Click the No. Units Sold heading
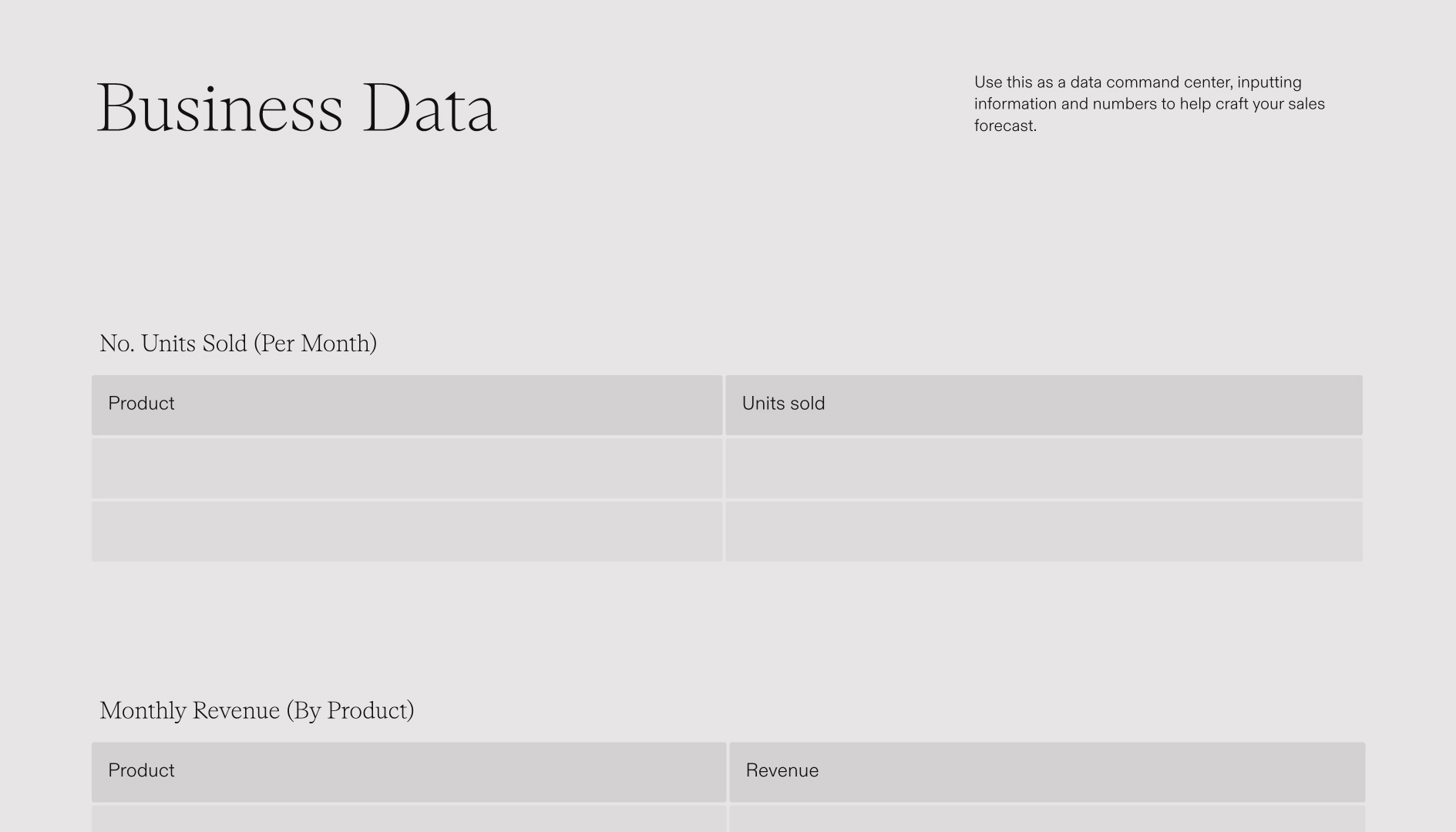 [x=238, y=344]
